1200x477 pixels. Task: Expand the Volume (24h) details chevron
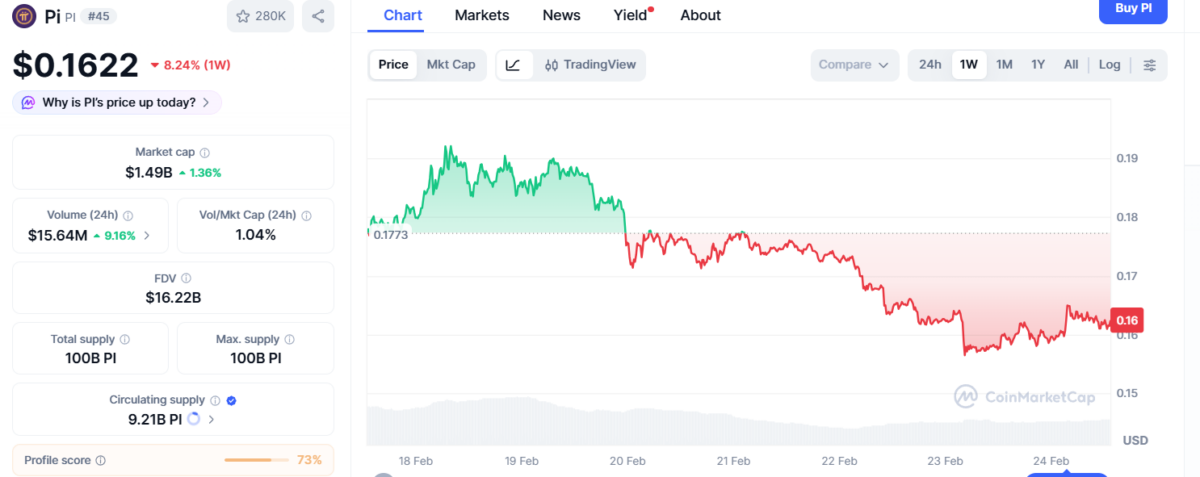148,236
